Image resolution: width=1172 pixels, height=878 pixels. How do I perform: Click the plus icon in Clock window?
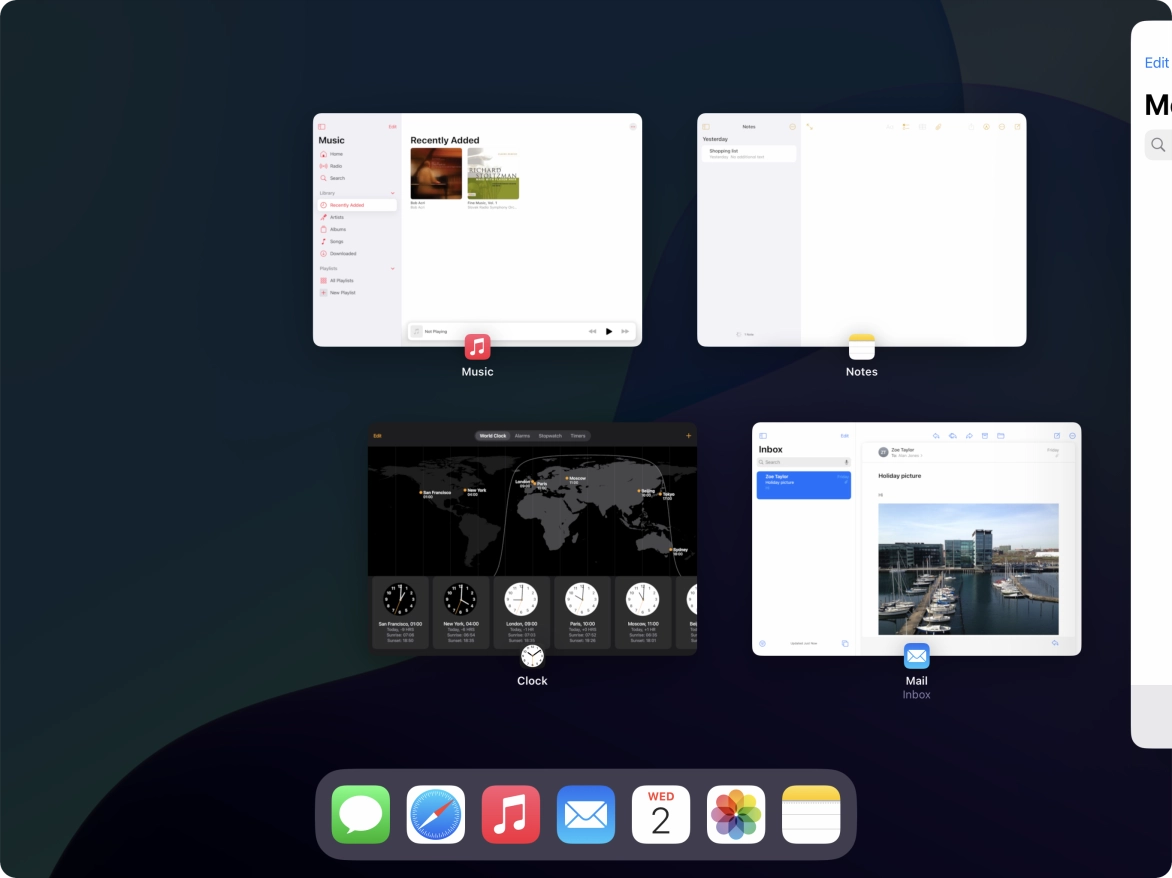tap(688, 436)
